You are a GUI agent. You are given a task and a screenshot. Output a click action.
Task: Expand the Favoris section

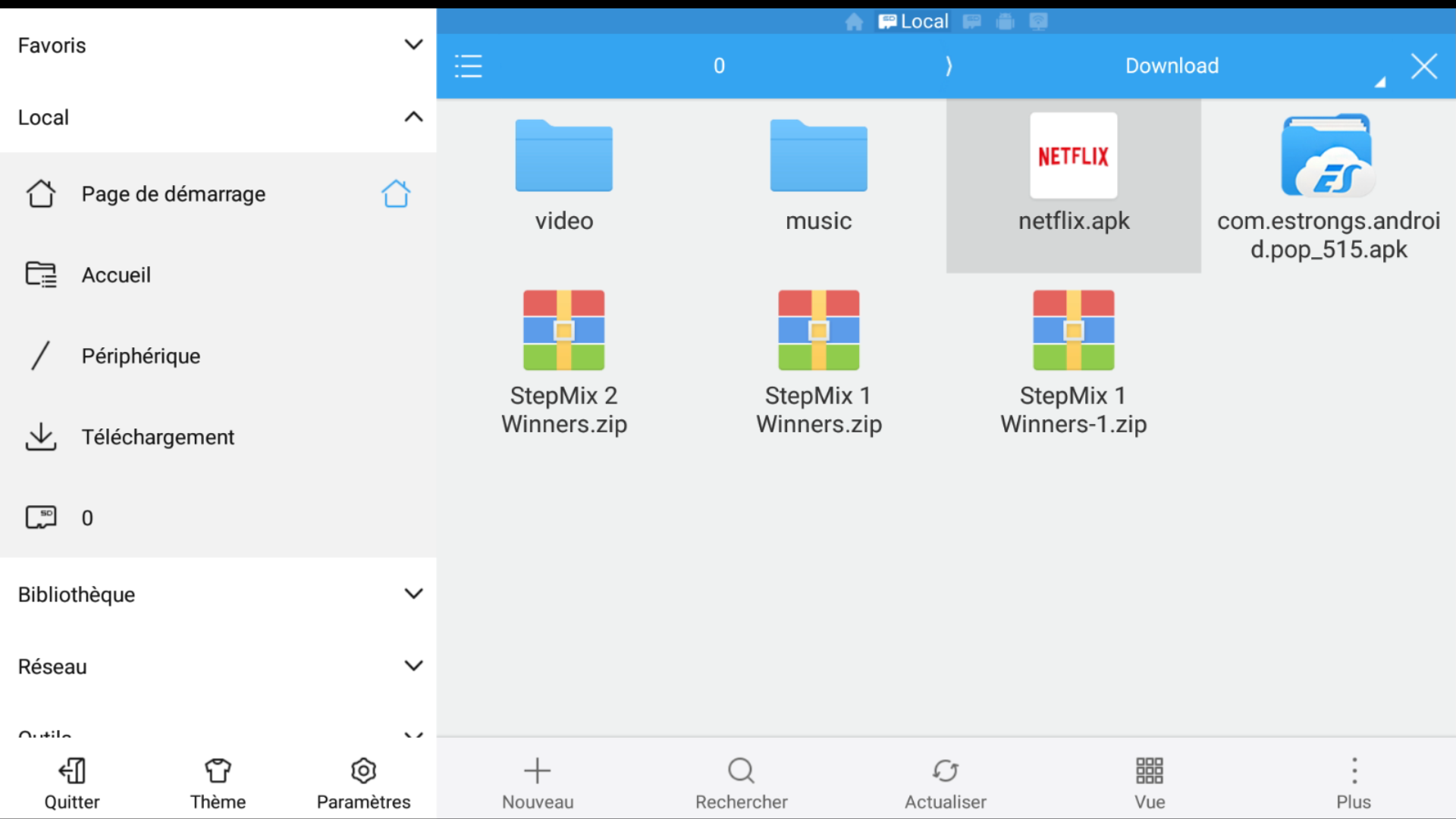[218, 45]
